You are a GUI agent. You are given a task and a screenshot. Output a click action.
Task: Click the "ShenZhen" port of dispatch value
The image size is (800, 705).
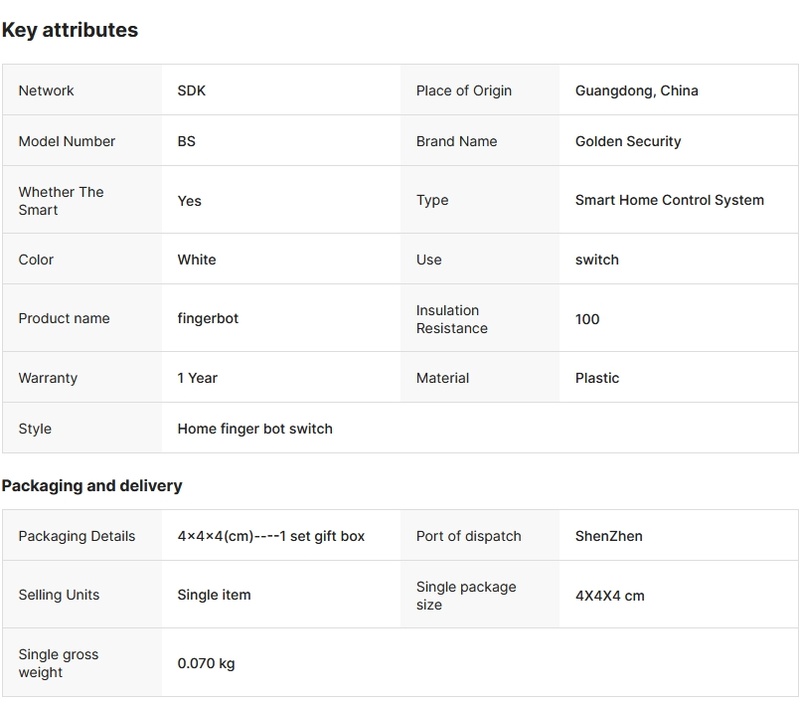point(609,536)
